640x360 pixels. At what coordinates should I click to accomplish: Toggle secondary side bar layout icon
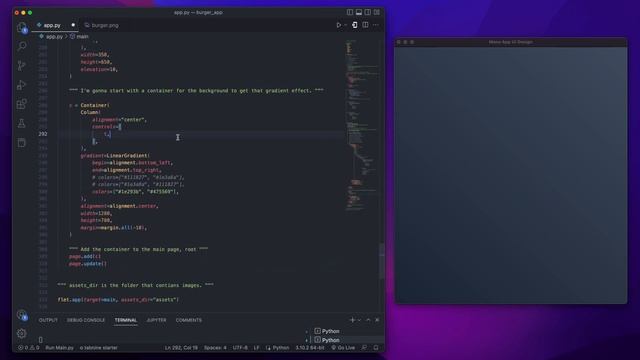tap(368, 12)
